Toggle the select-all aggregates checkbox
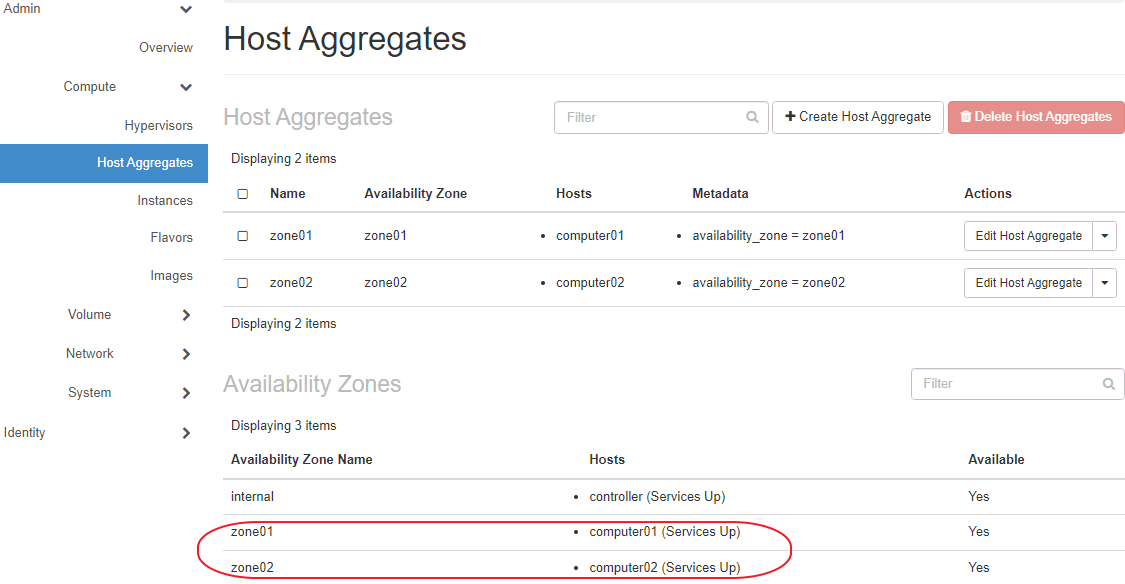This screenshot has height=584, width=1125. pyautogui.click(x=243, y=194)
